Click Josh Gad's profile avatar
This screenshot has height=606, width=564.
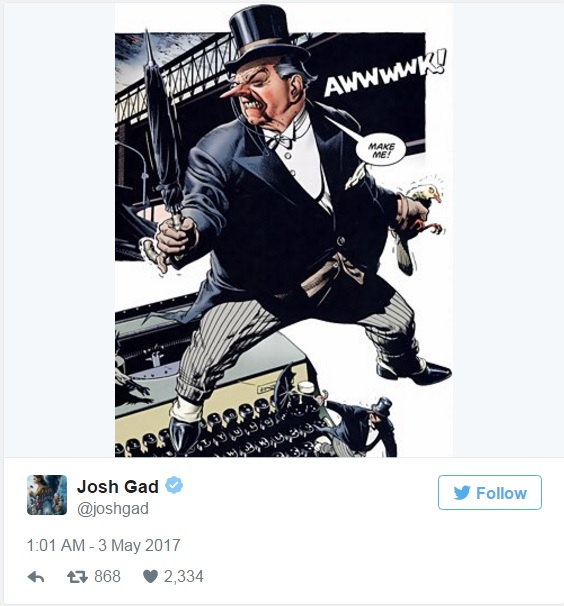point(47,495)
